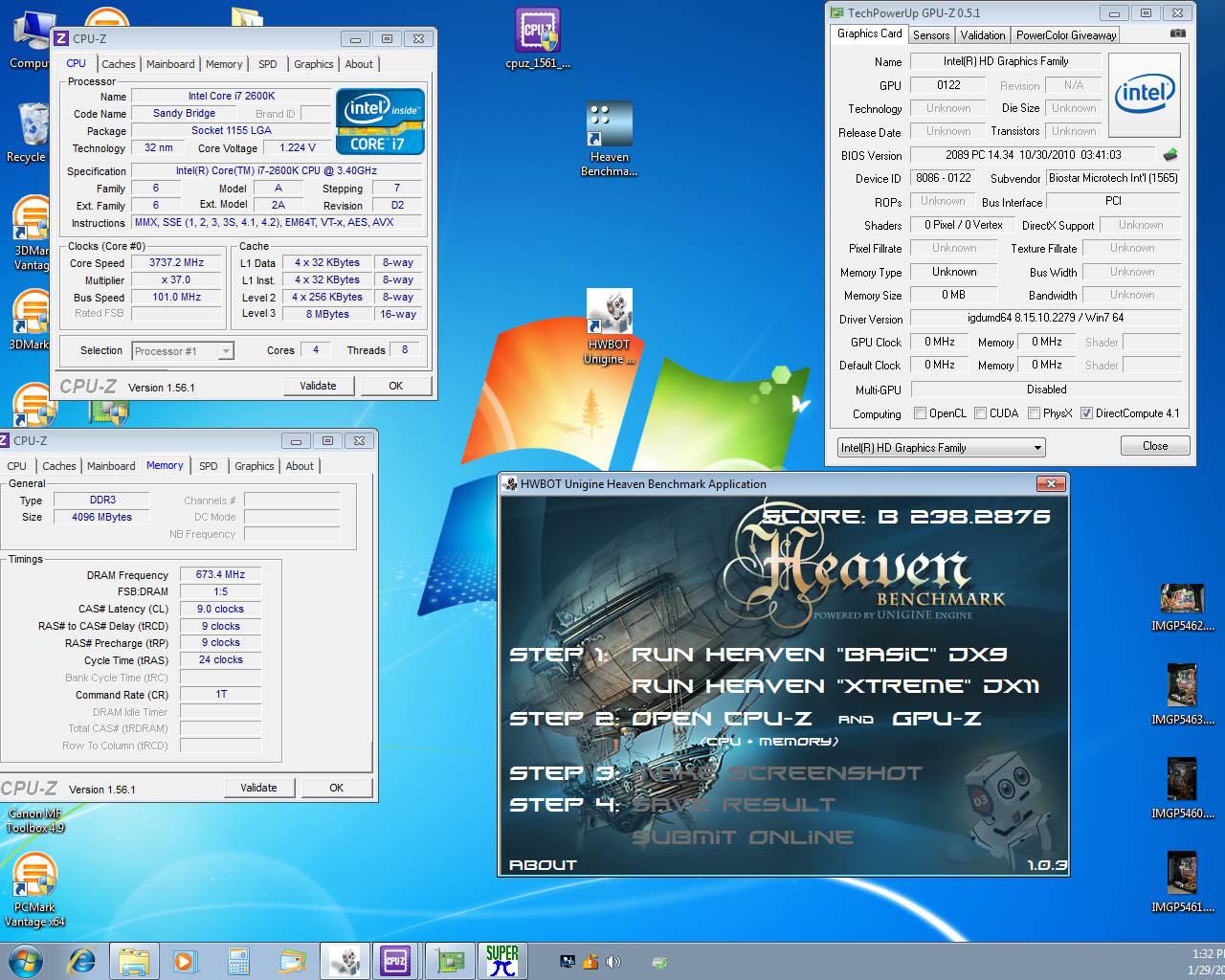Toggle the PhysX checkbox in GPU-Z

tap(1034, 413)
